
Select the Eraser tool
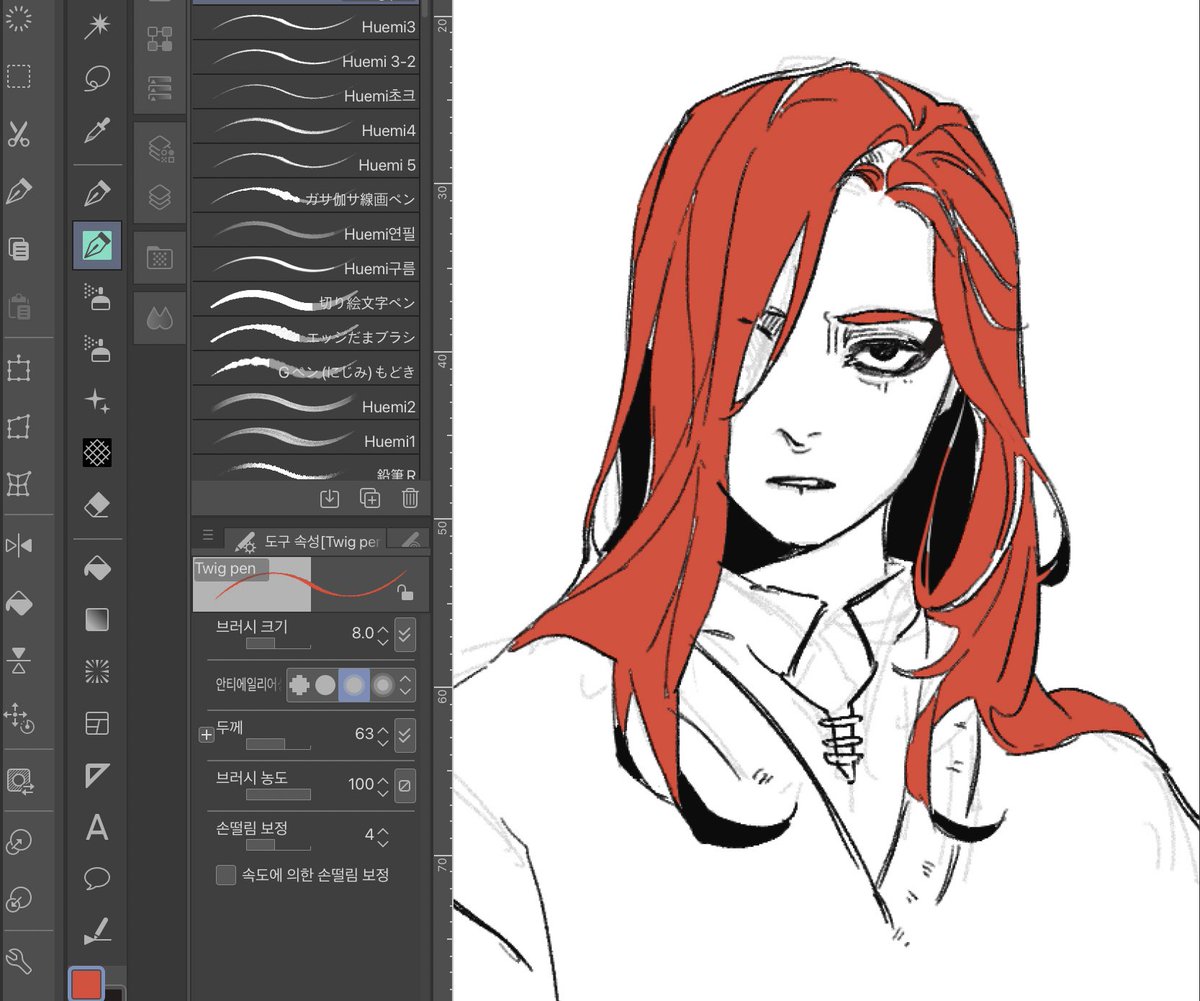click(97, 506)
